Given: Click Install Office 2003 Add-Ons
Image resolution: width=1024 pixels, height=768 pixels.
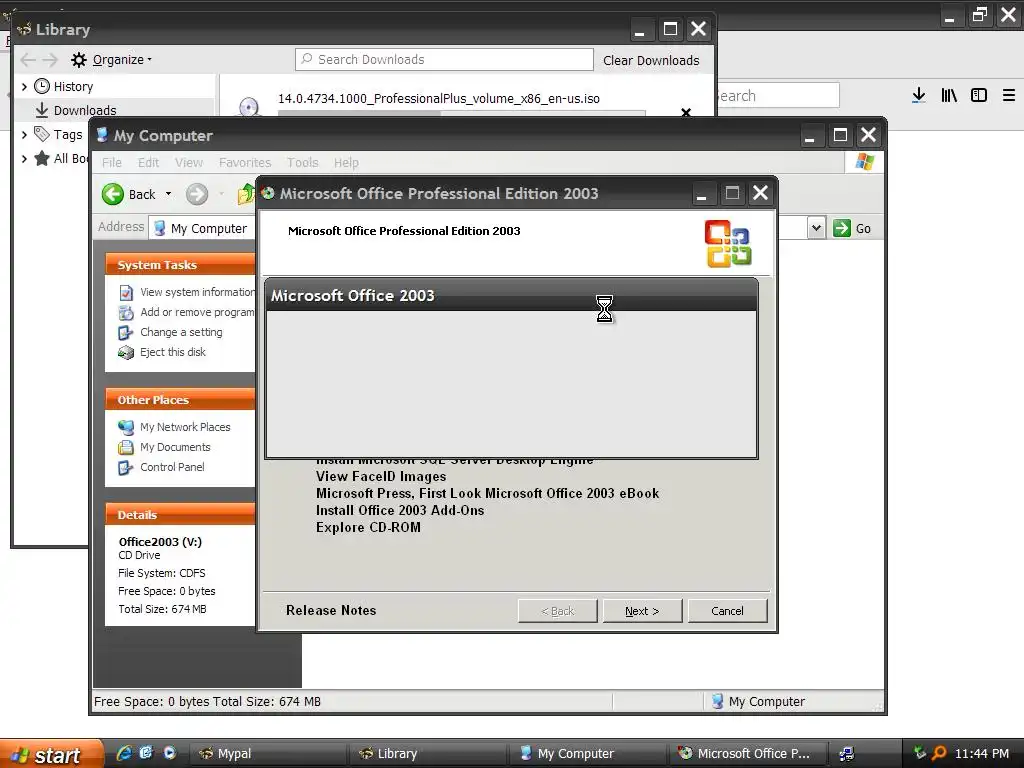Looking at the screenshot, I should [400, 510].
